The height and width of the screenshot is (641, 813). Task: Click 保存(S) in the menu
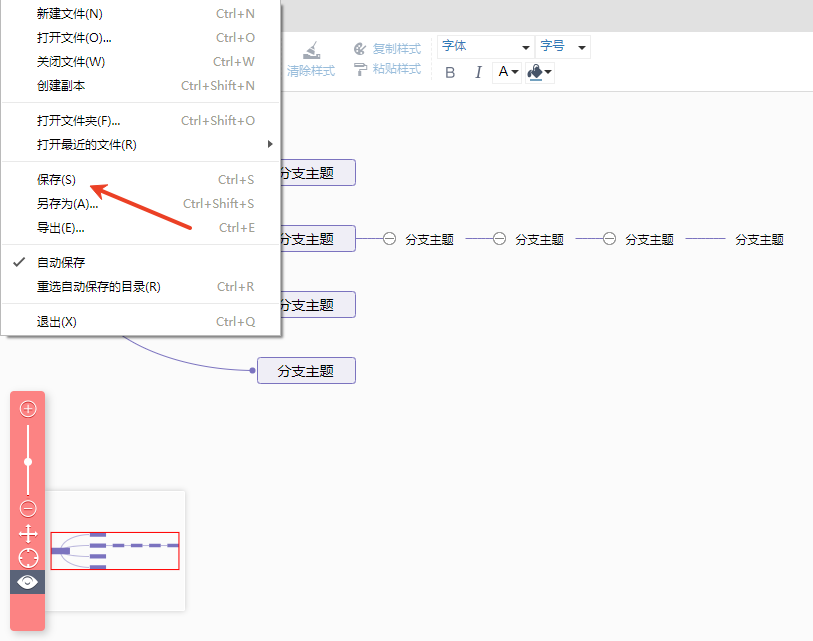[141, 180]
